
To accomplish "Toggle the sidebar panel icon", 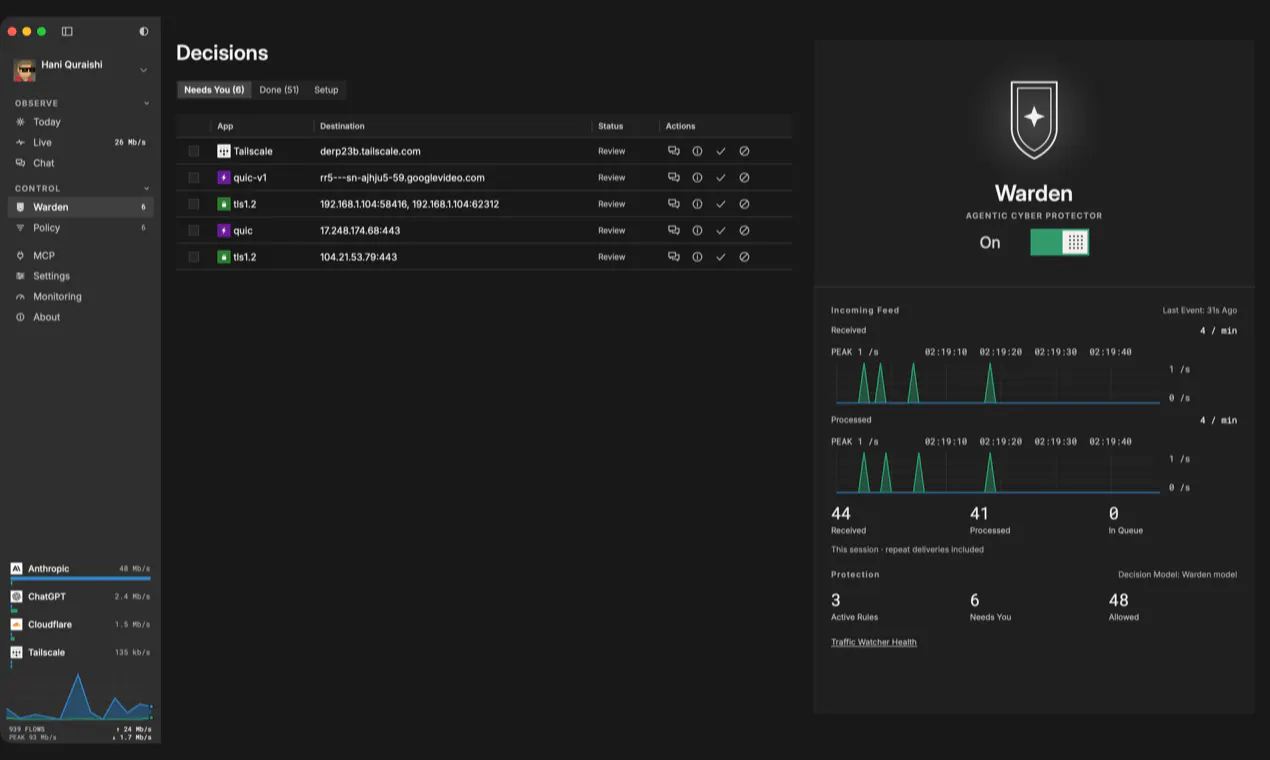I will pyautogui.click(x=67, y=32).
